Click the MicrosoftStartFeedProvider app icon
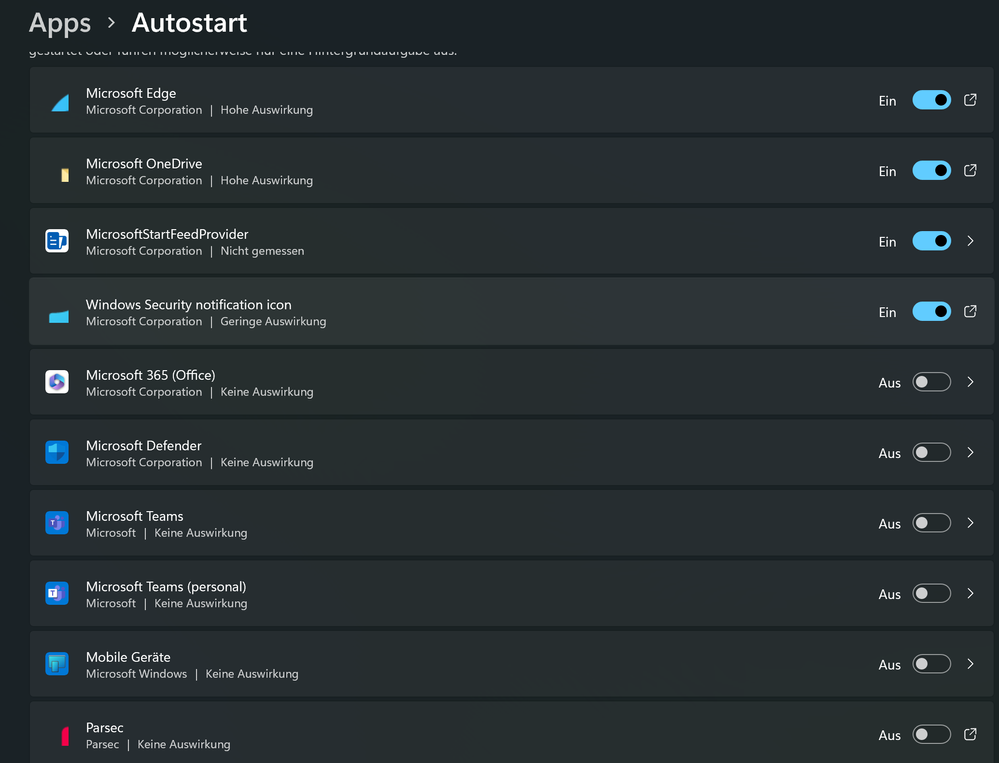Screen dimensions: 999x763 coord(57,241)
